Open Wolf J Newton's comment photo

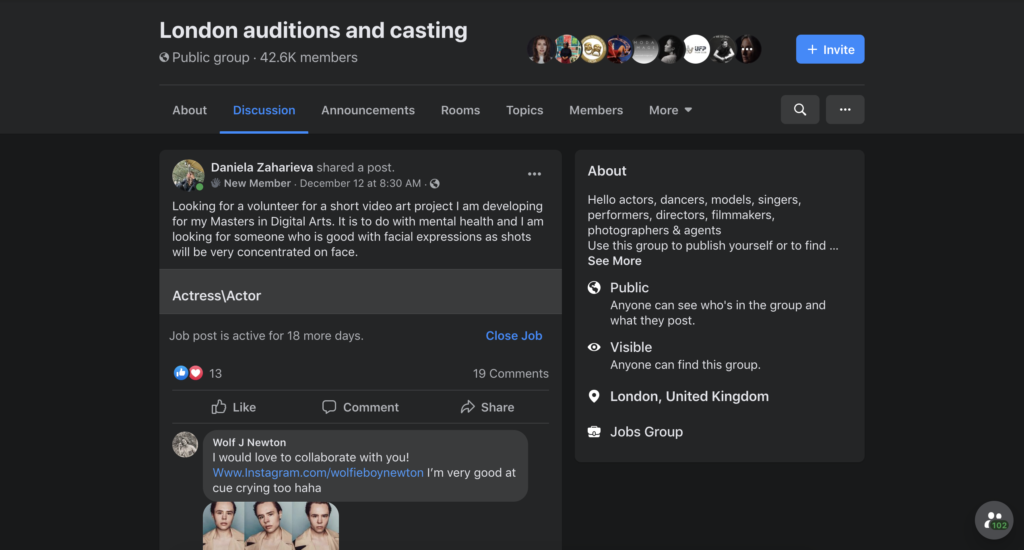[270, 526]
